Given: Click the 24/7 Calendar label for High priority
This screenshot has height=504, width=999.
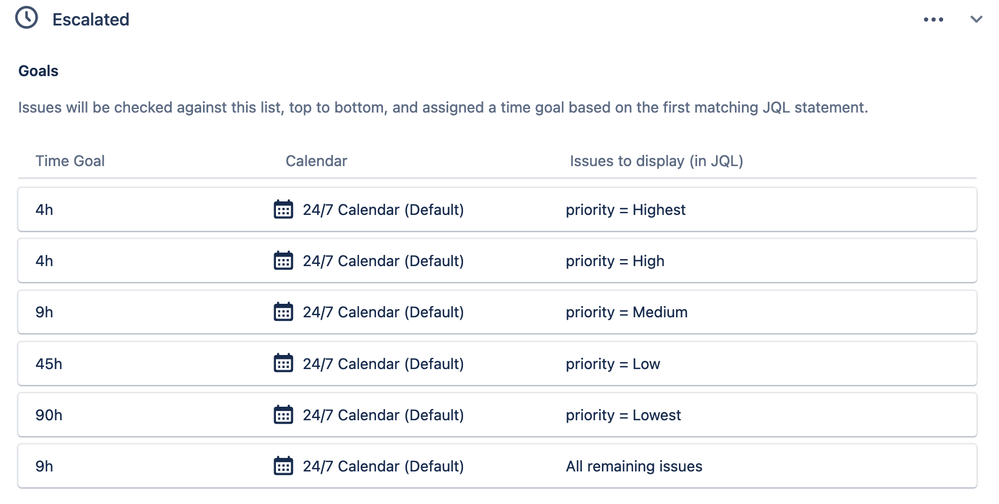Looking at the screenshot, I should tap(383, 261).
